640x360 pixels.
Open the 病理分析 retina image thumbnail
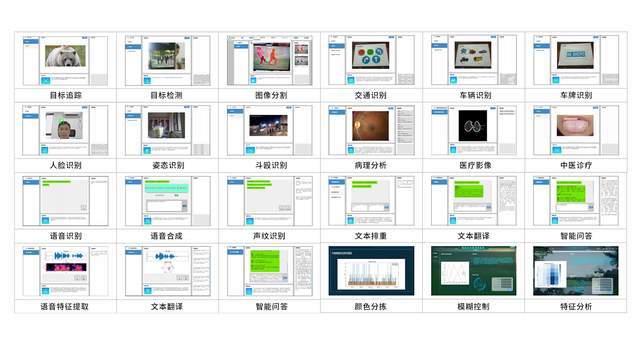click(x=371, y=130)
